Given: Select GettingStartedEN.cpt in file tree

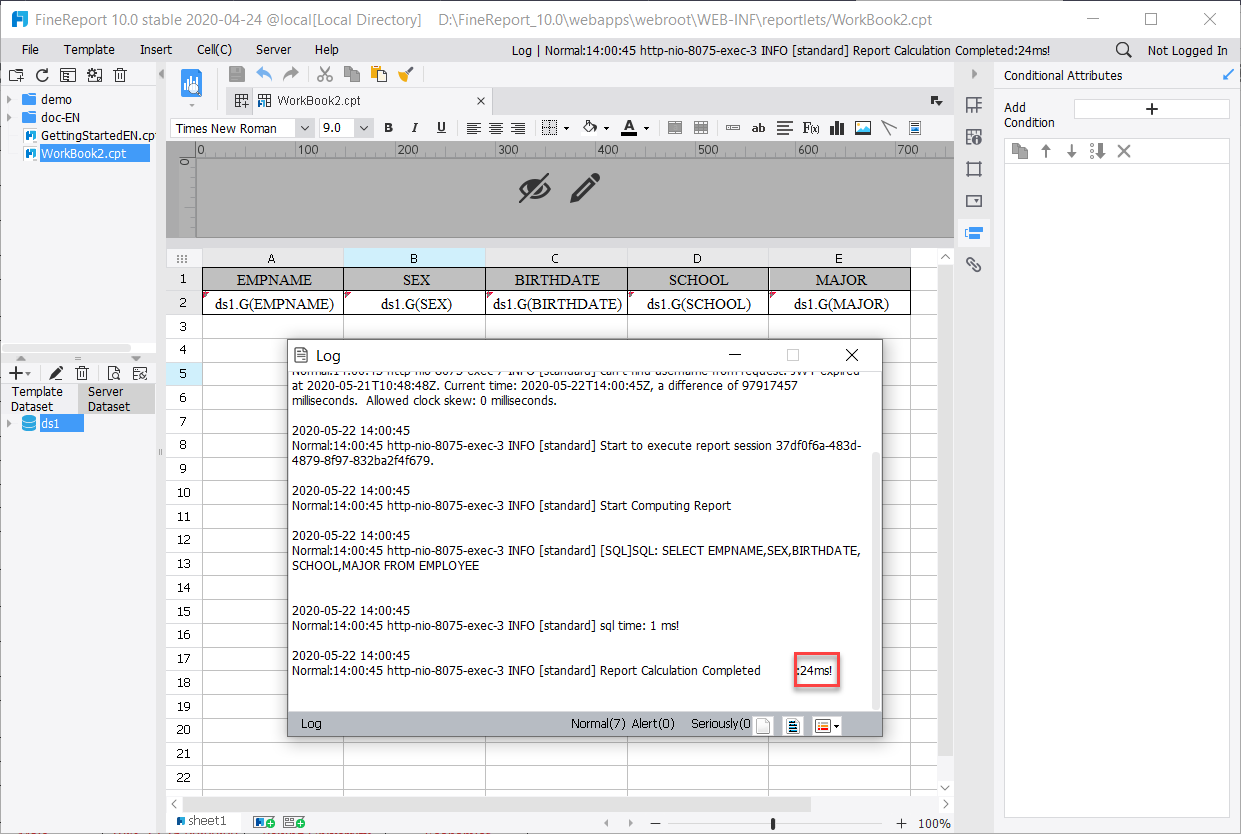Looking at the screenshot, I should [90, 135].
